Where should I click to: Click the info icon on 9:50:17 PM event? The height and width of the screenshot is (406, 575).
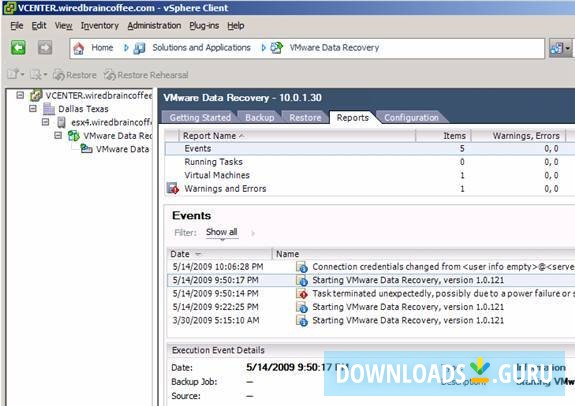click(x=302, y=281)
